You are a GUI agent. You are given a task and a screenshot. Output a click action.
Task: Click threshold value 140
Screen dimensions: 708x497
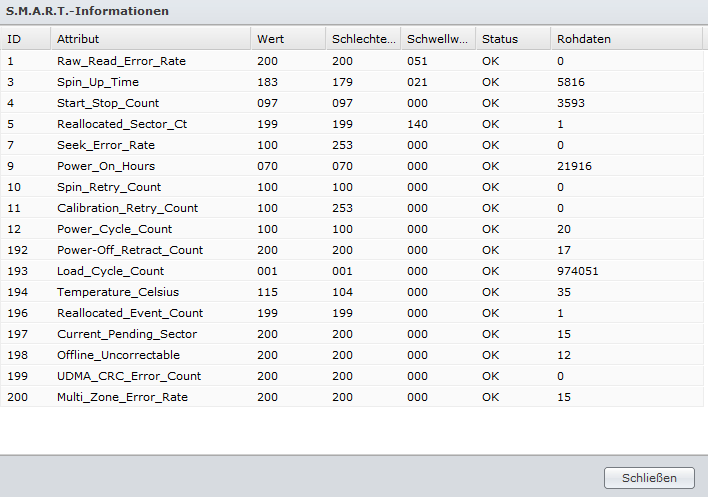(x=417, y=124)
